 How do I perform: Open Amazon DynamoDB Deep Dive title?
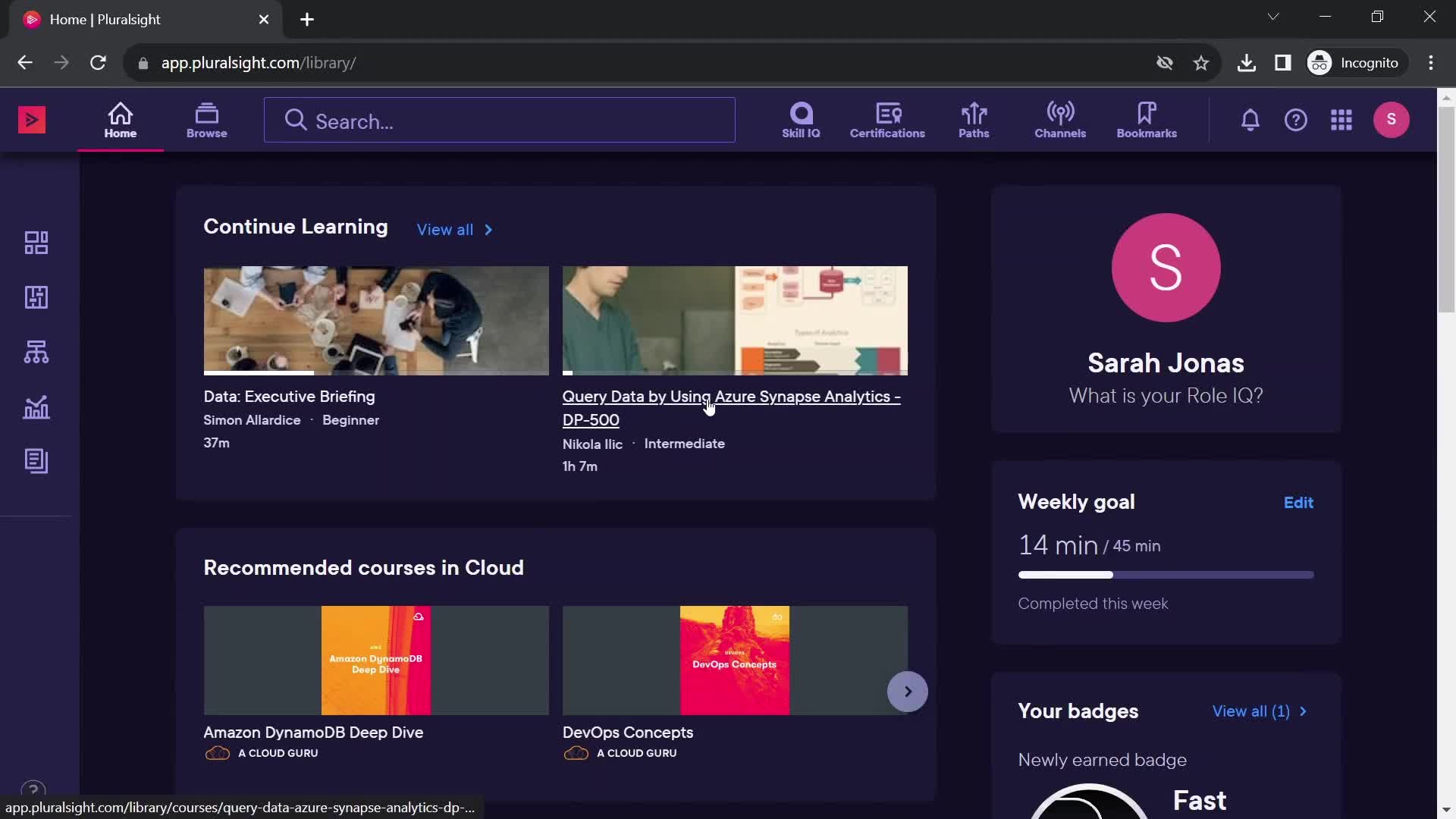[313, 733]
